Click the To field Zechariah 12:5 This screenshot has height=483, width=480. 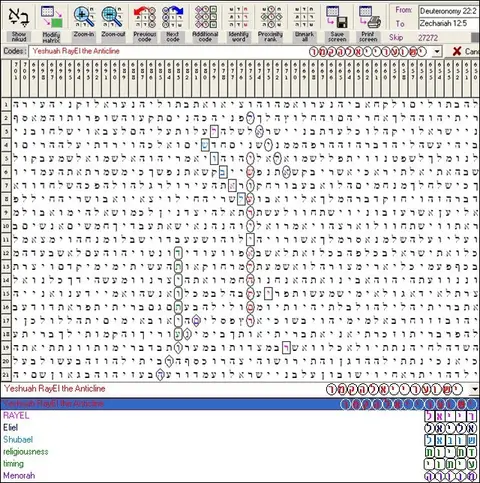click(x=449, y=23)
